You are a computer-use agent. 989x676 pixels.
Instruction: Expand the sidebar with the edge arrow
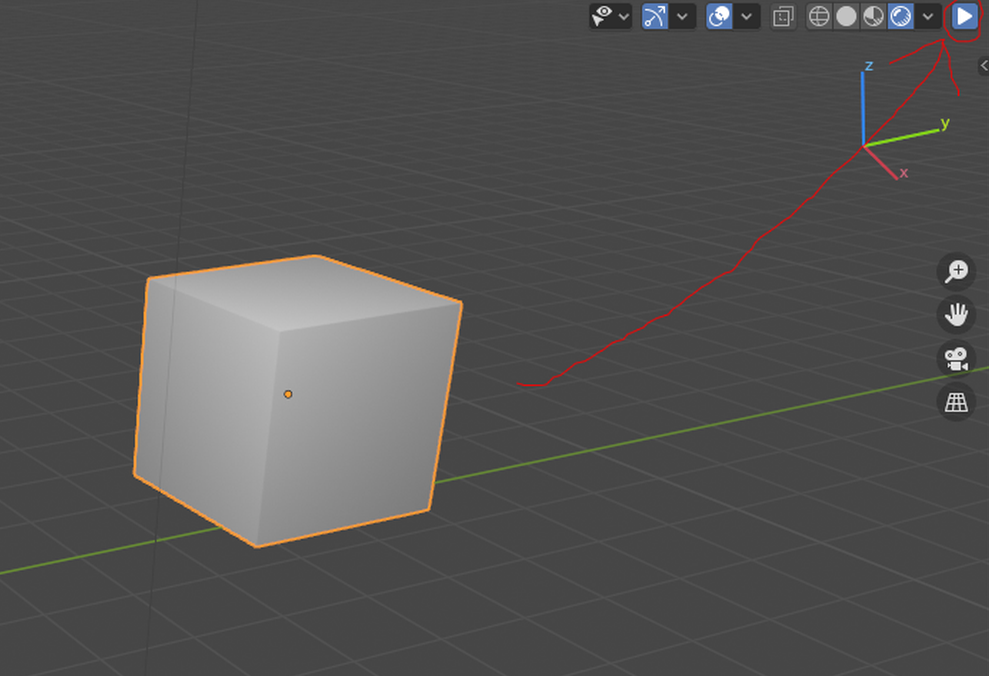(x=983, y=66)
